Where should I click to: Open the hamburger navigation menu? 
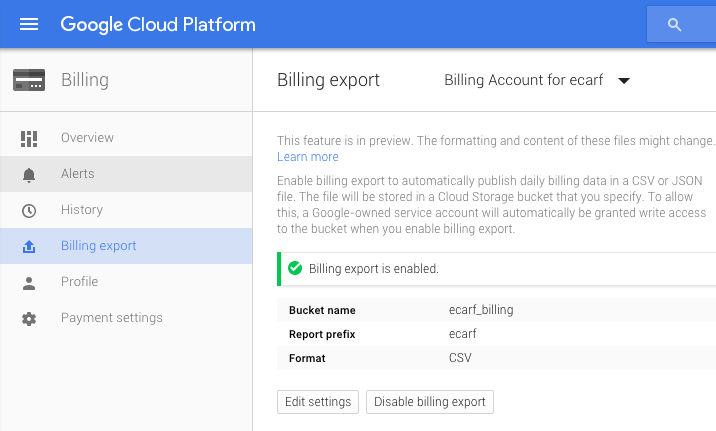coord(29,24)
